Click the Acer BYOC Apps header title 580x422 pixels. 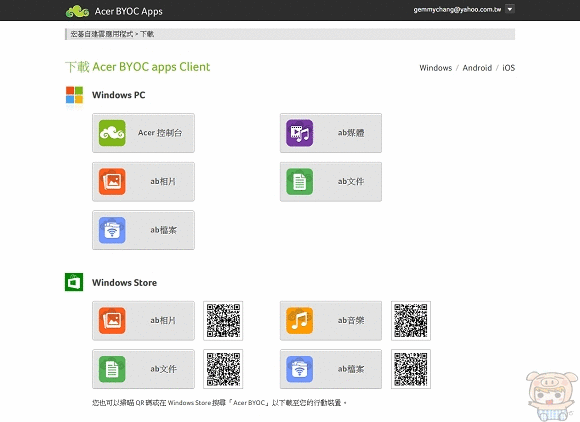(x=128, y=11)
